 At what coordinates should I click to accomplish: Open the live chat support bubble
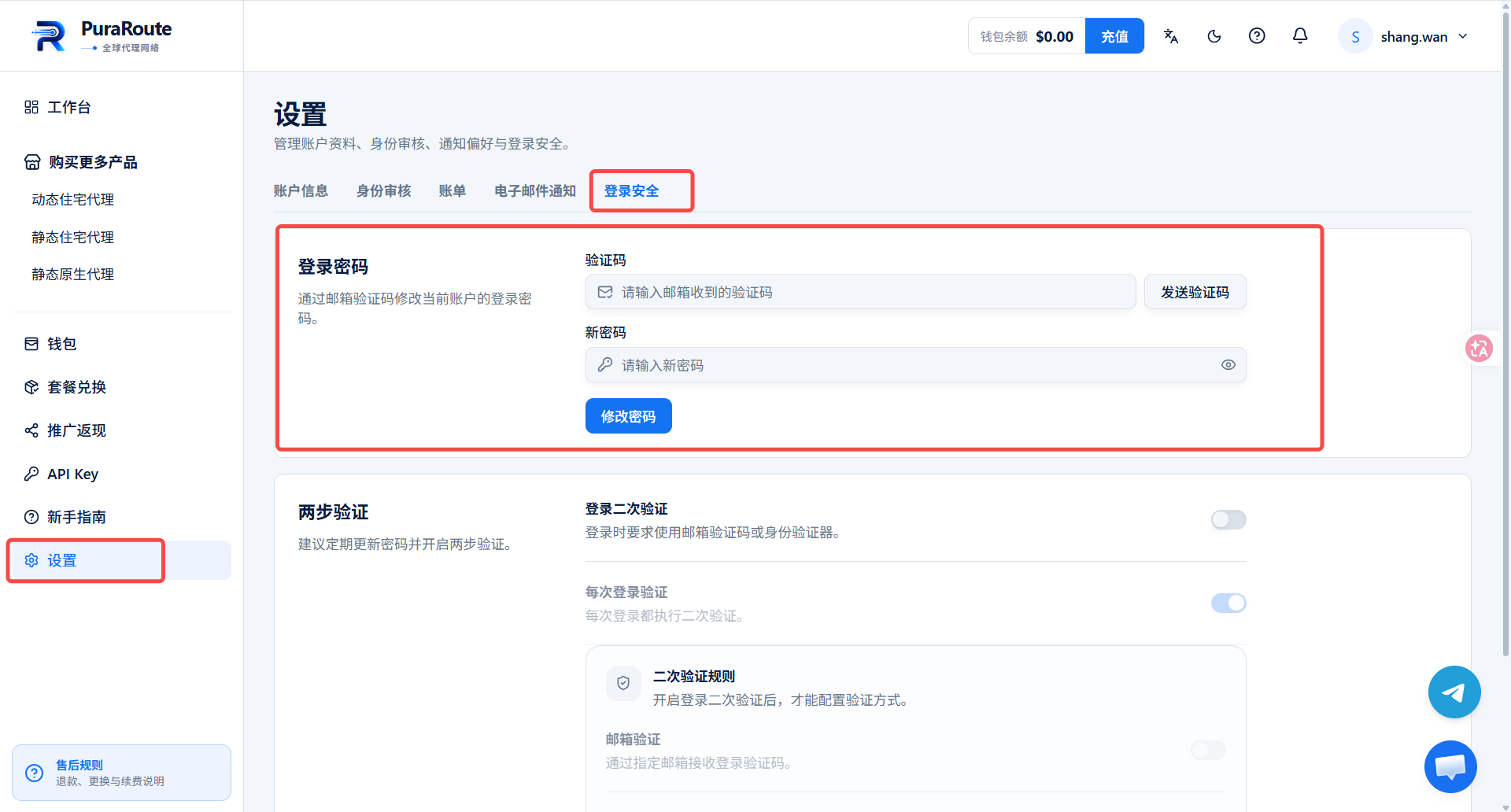[x=1450, y=766]
